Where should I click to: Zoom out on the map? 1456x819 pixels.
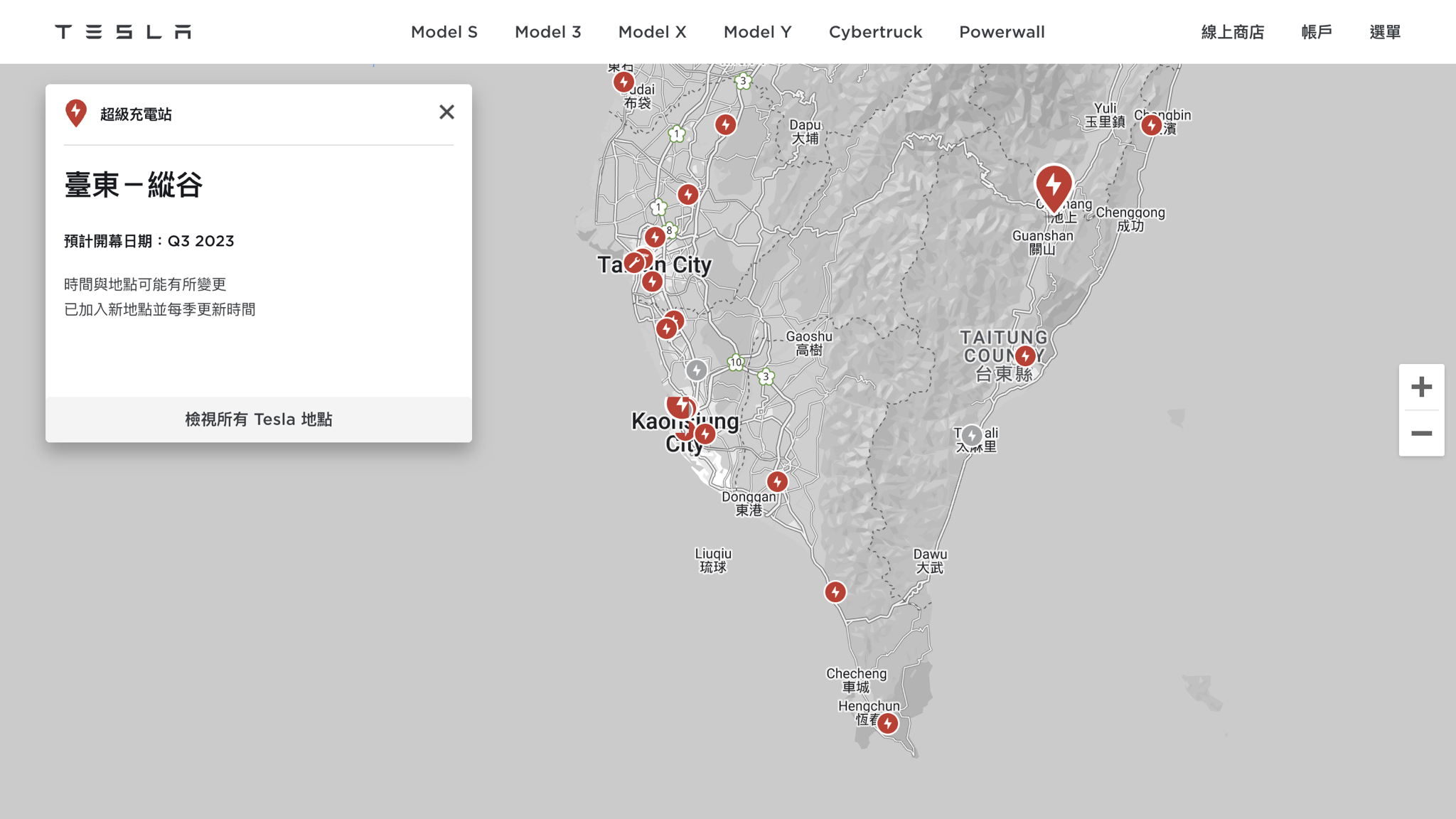tap(1421, 434)
